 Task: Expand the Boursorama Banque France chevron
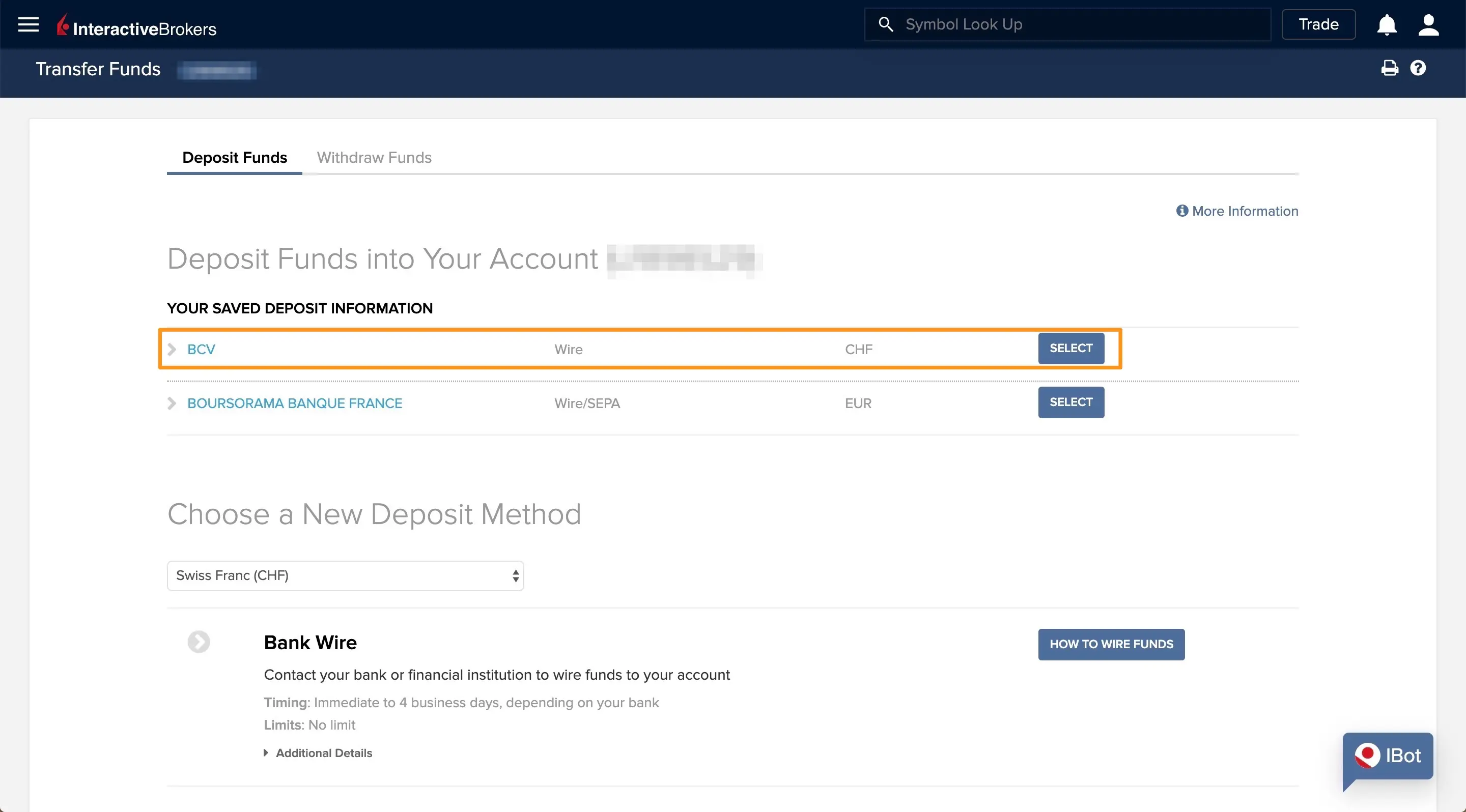pyautogui.click(x=172, y=403)
